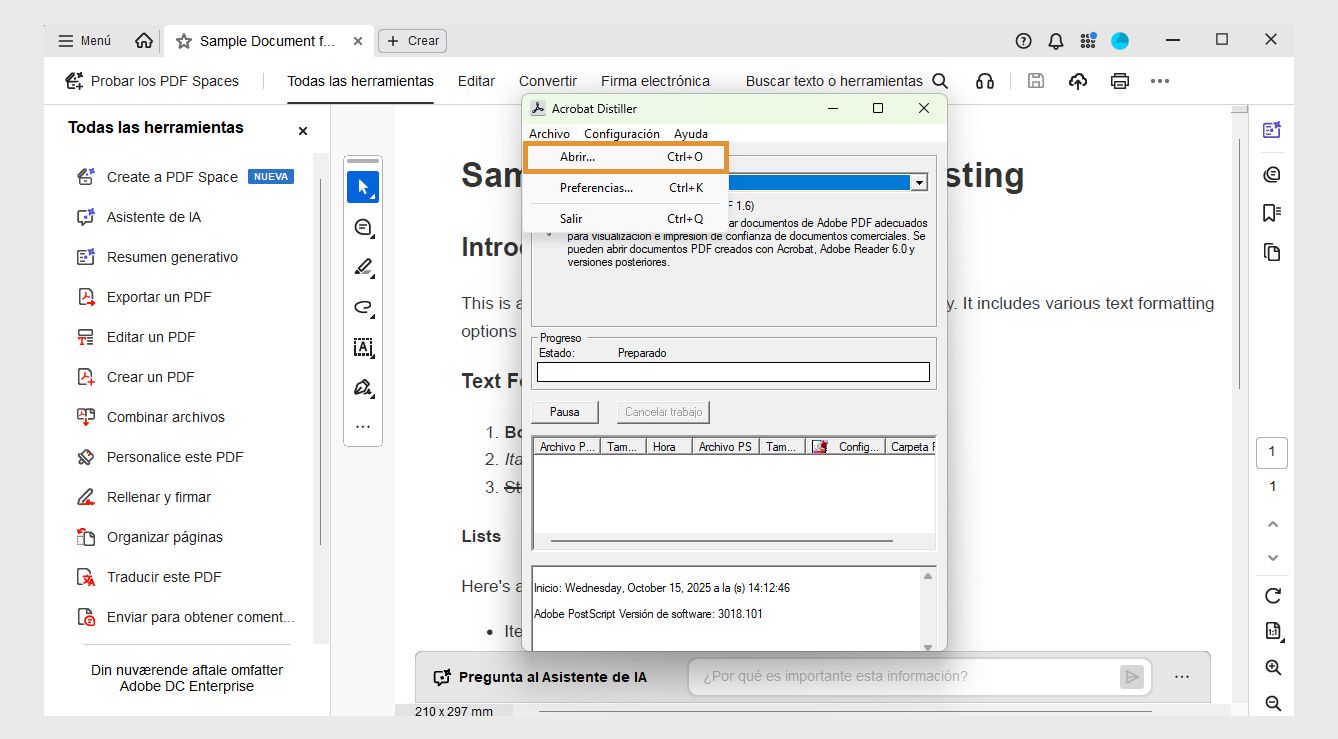Open the comments panel icon
The image size is (1338, 739).
(1272, 175)
